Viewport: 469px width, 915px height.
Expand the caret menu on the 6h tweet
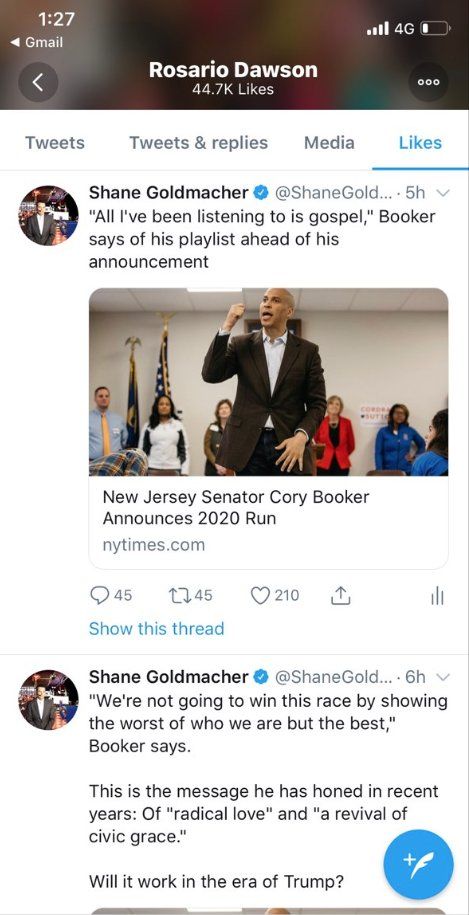click(x=442, y=677)
